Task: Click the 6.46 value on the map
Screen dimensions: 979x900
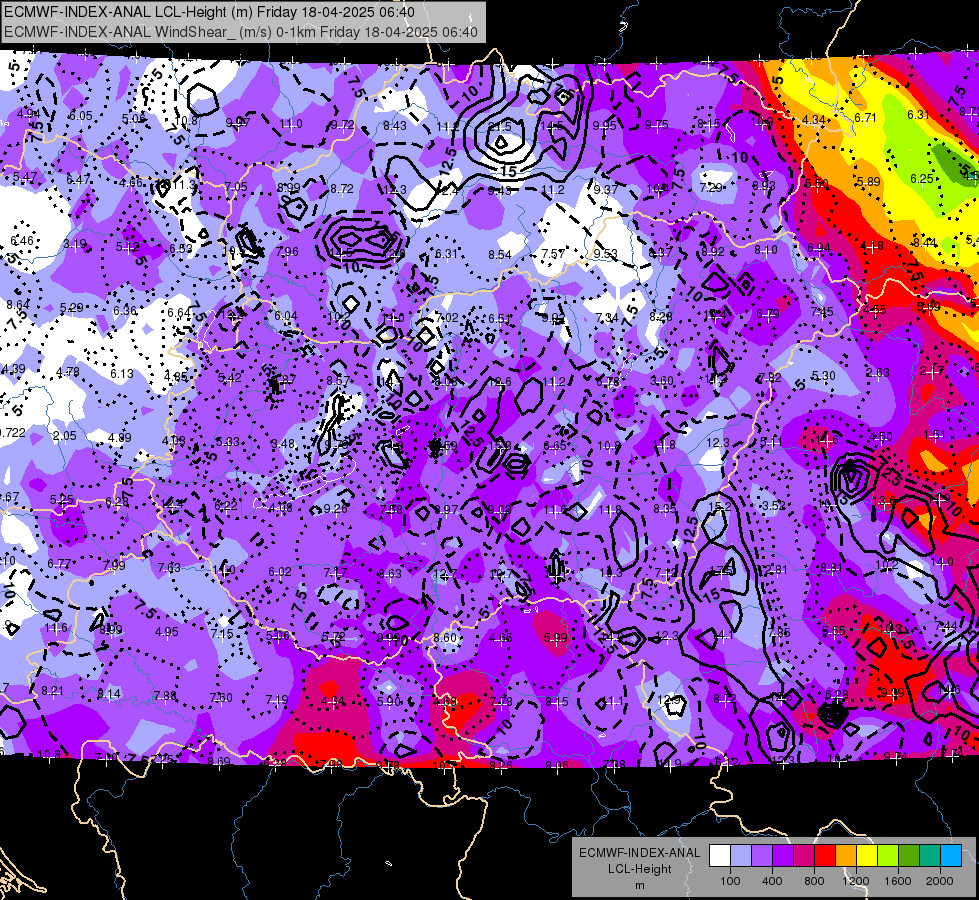Action: click(22, 241)
